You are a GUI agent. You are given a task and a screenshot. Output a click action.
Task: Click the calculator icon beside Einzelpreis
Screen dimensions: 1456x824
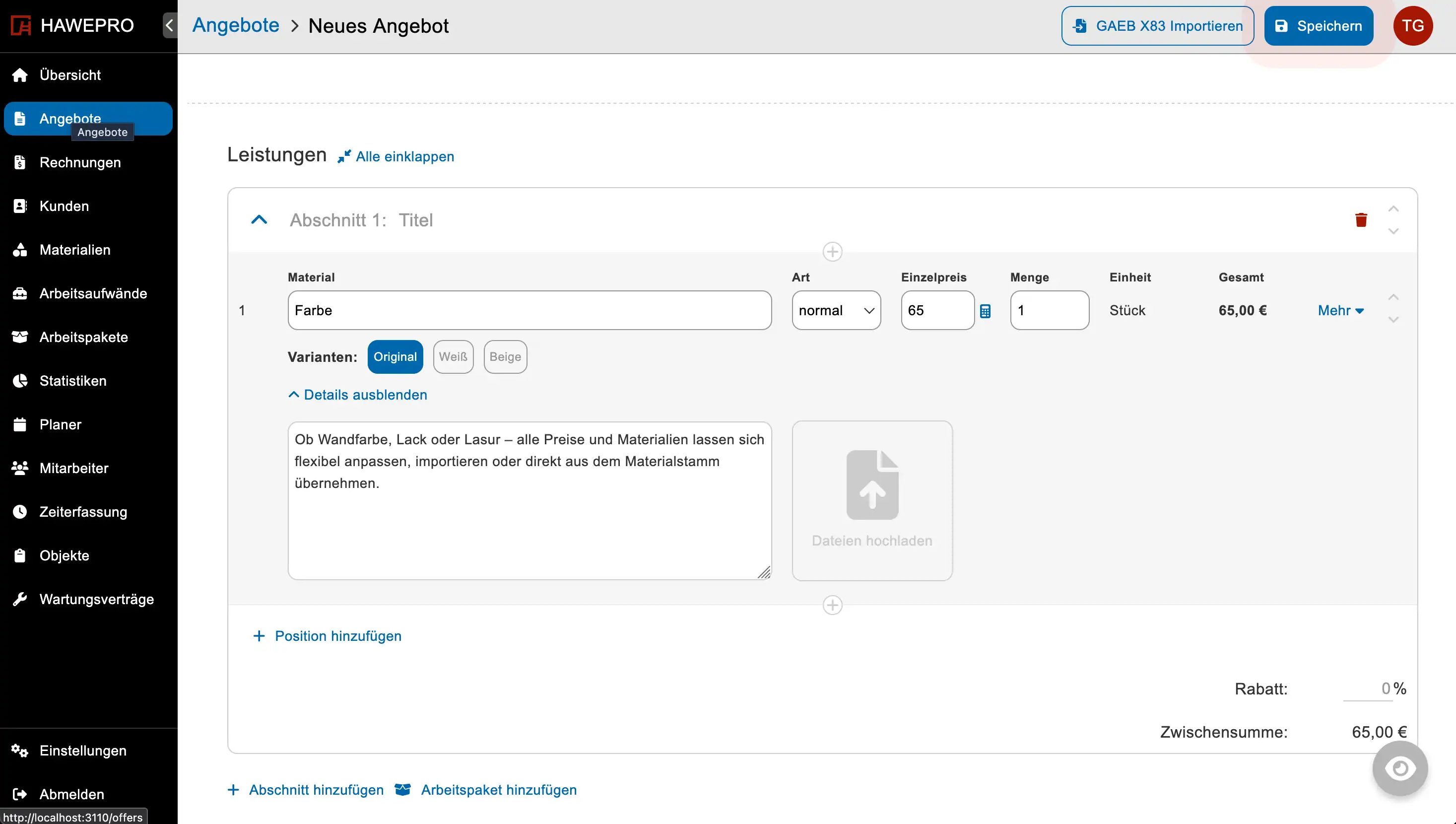click(985, 311)
